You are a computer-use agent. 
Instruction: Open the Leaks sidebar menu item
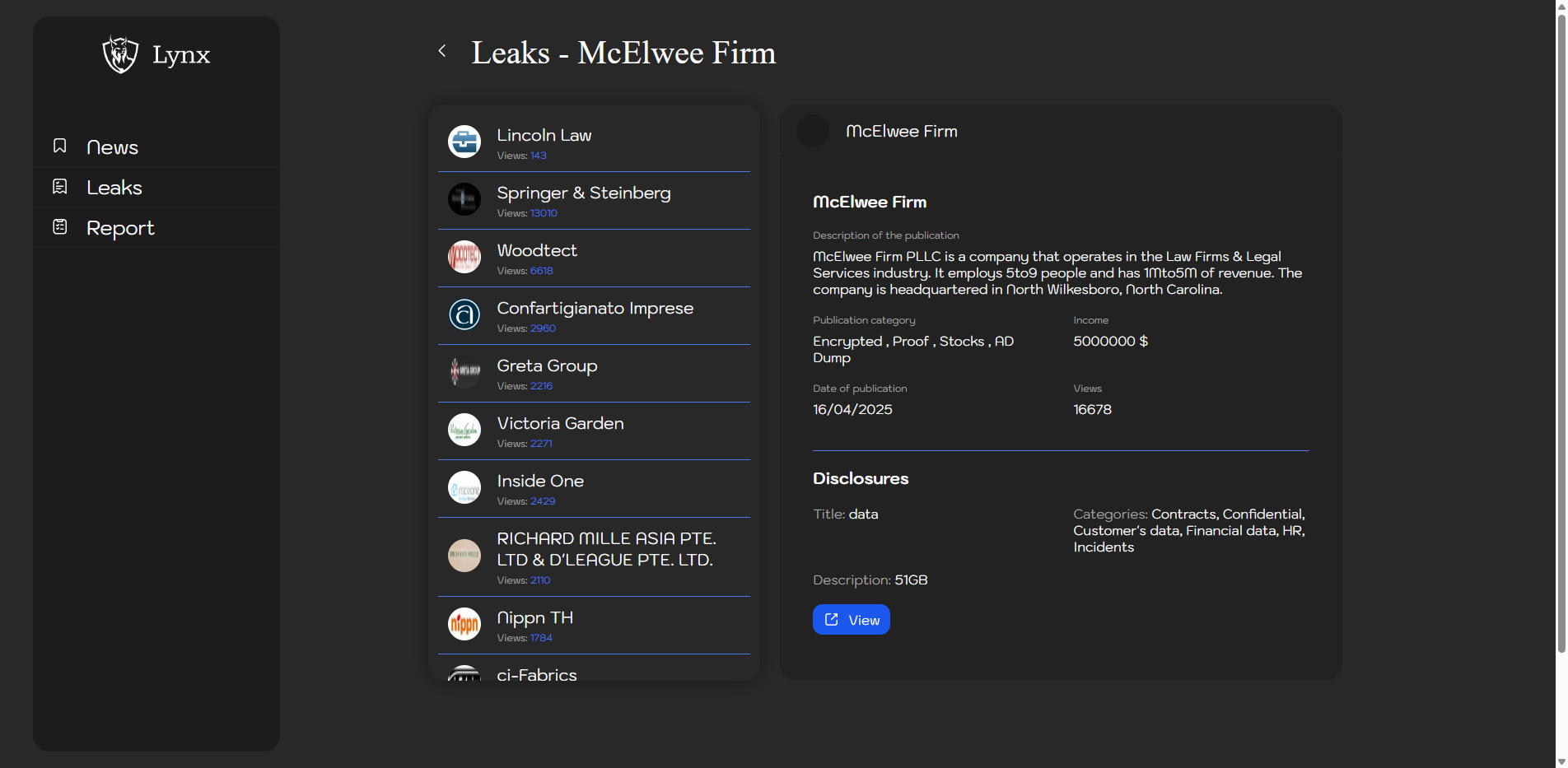click(114, 188)
